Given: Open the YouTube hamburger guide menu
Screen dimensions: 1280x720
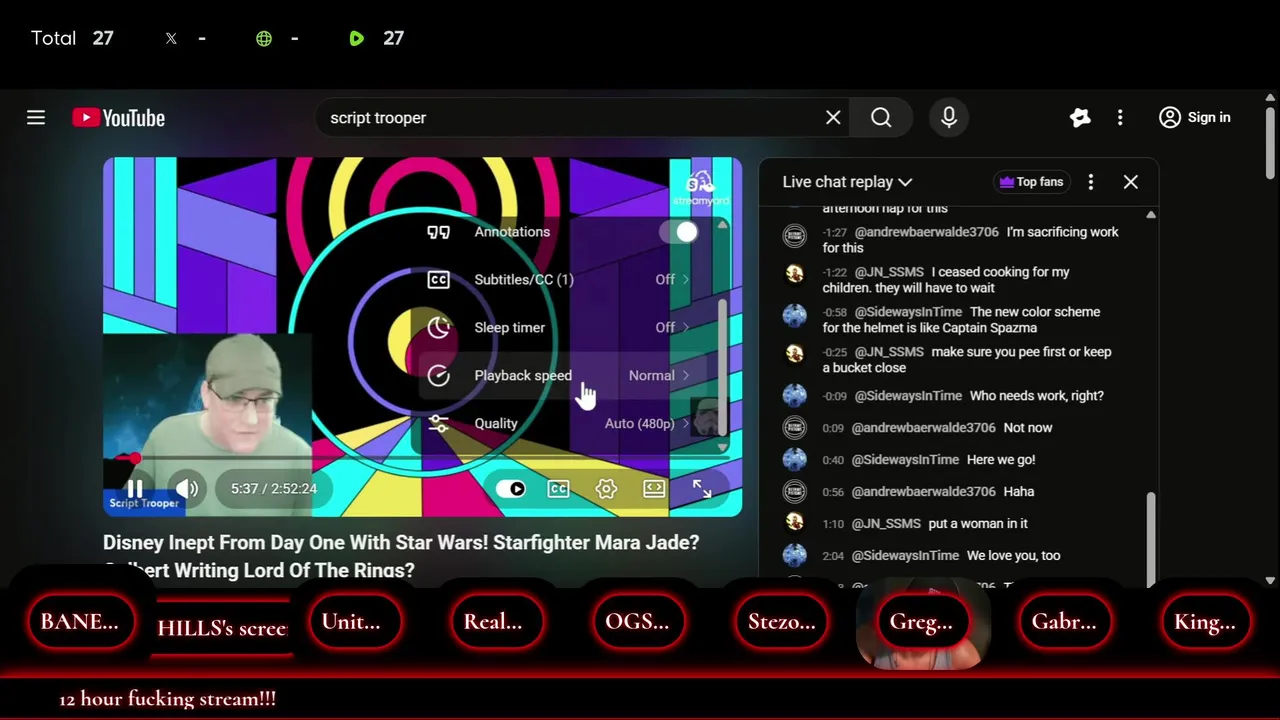Looking at the screenshot, I should (36, 118).
